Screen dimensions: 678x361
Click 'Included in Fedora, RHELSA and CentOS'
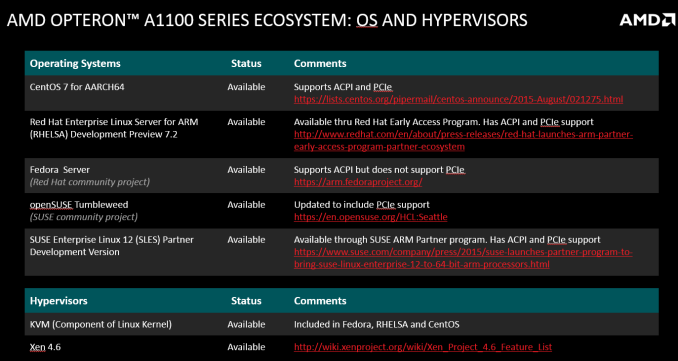(377, 324)
